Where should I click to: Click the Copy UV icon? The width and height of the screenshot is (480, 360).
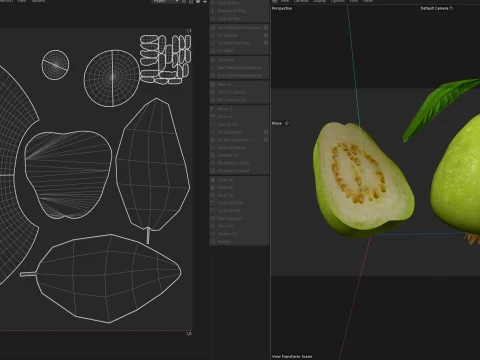(213, 180)
